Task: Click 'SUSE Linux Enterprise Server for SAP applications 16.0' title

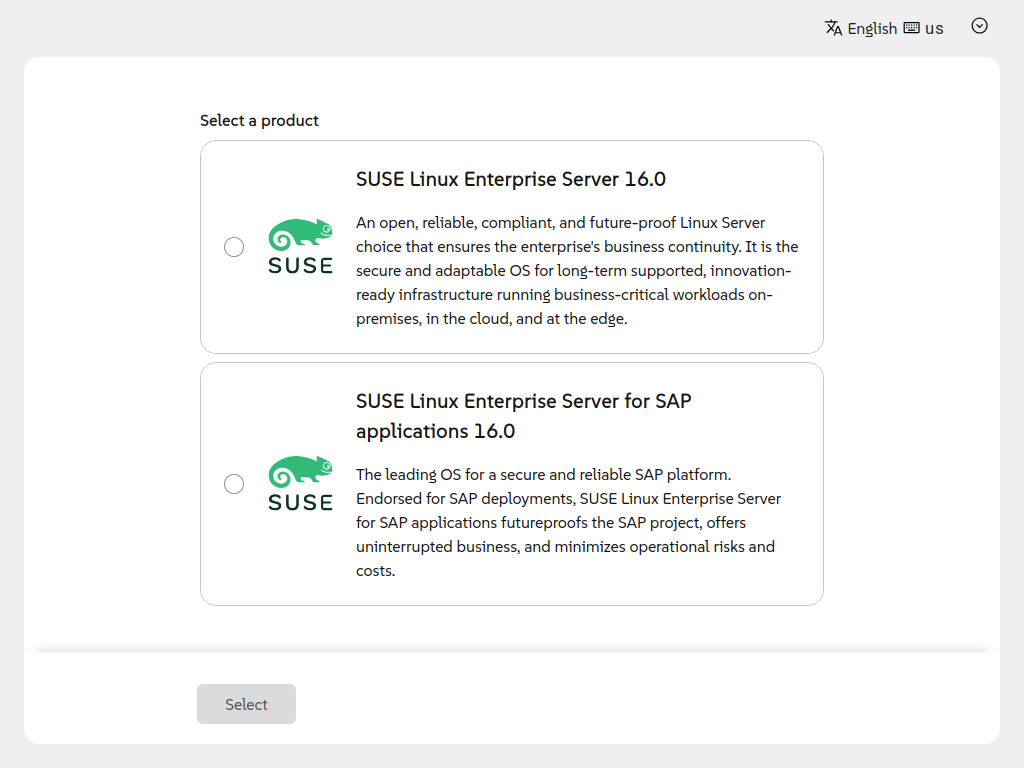Action: point(524,416)
